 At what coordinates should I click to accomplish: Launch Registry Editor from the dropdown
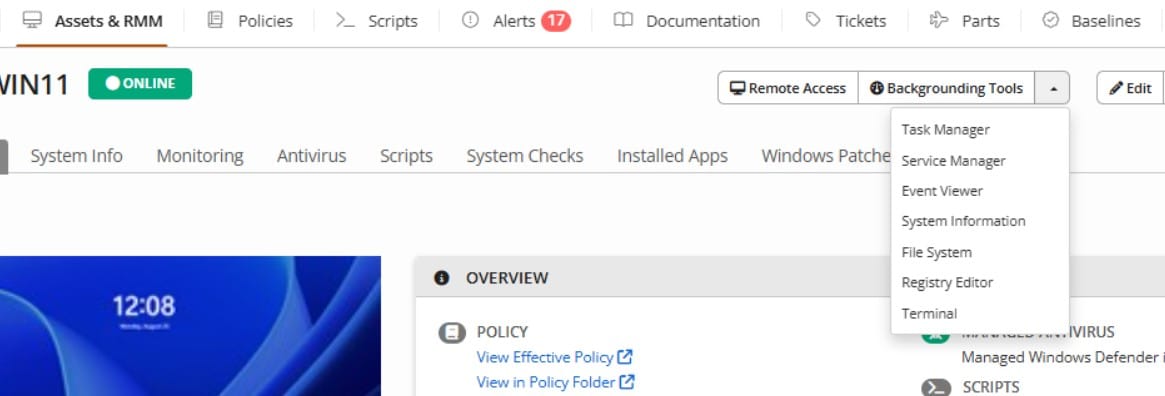click(x=947, y=282)
